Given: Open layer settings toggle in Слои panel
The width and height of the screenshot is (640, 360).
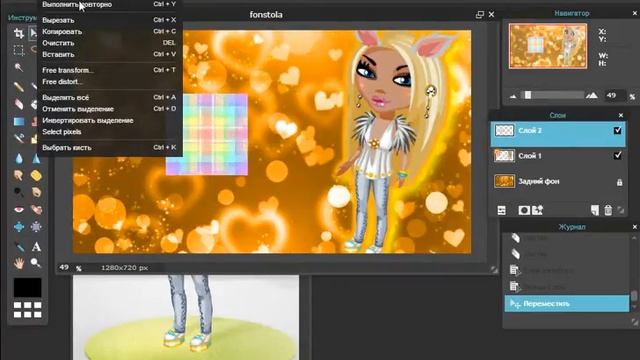Looking at the screenshot, I should [x=502, y=210].
